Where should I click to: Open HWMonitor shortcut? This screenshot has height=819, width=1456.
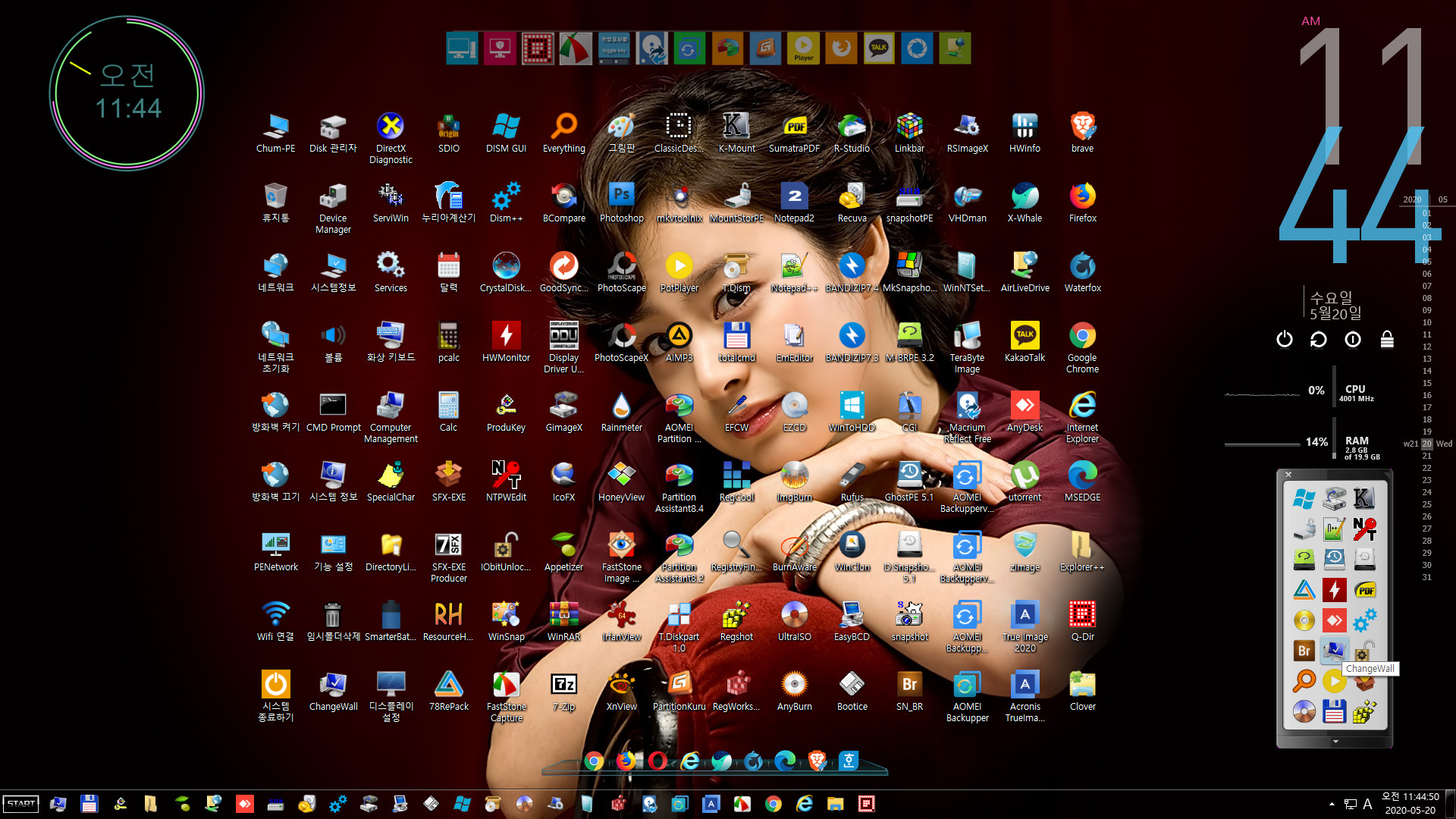pyautogui.click(x=506, y=342)
